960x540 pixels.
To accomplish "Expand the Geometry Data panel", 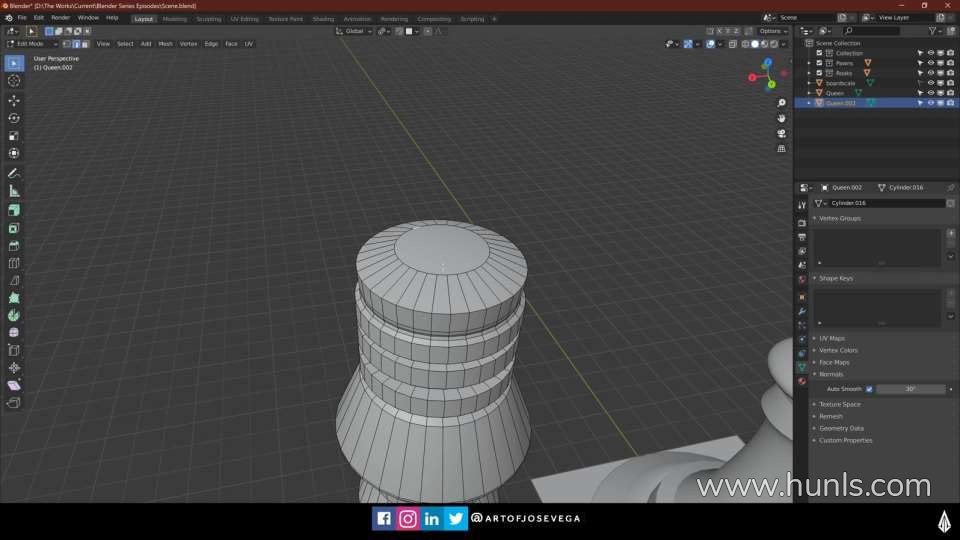I will (x=841, y=429).
